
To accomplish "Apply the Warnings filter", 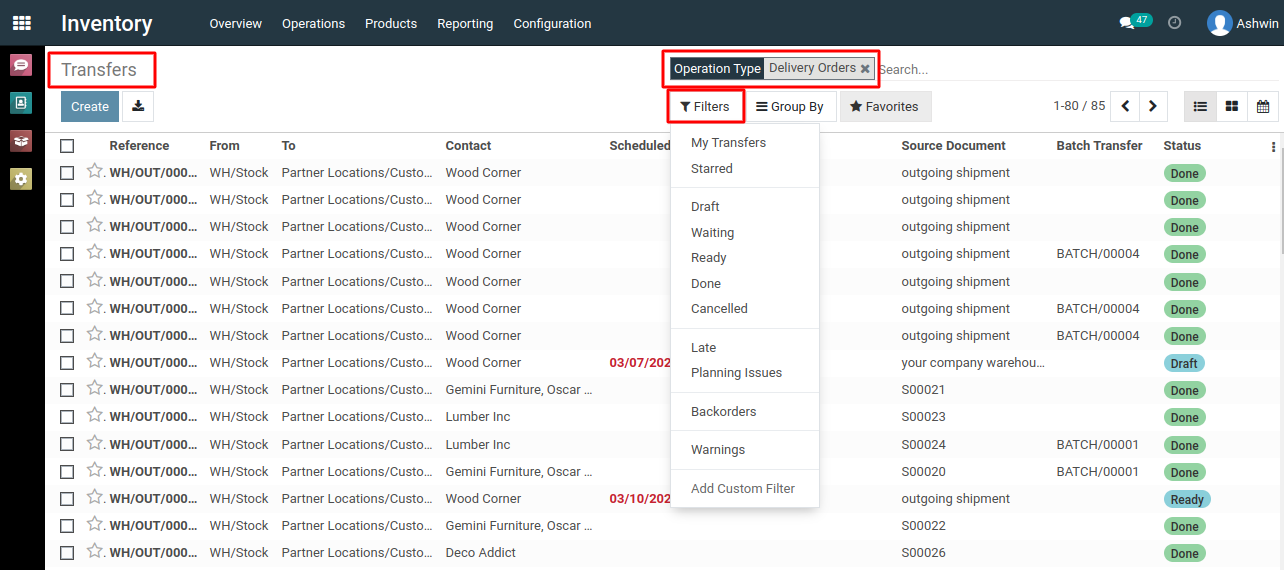I will [x=718, y=450].
